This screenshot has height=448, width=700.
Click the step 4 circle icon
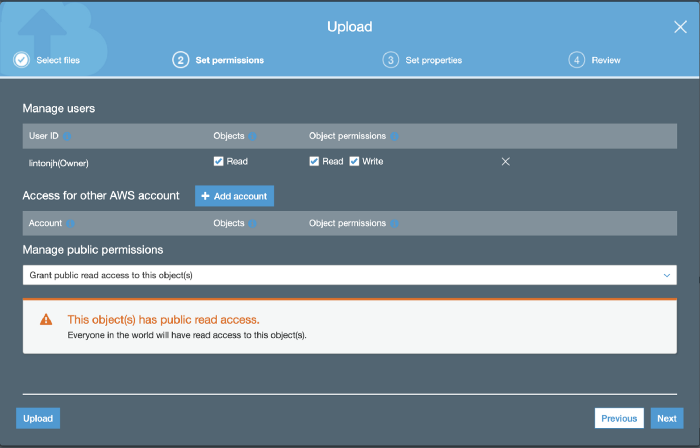pos(576,60)
